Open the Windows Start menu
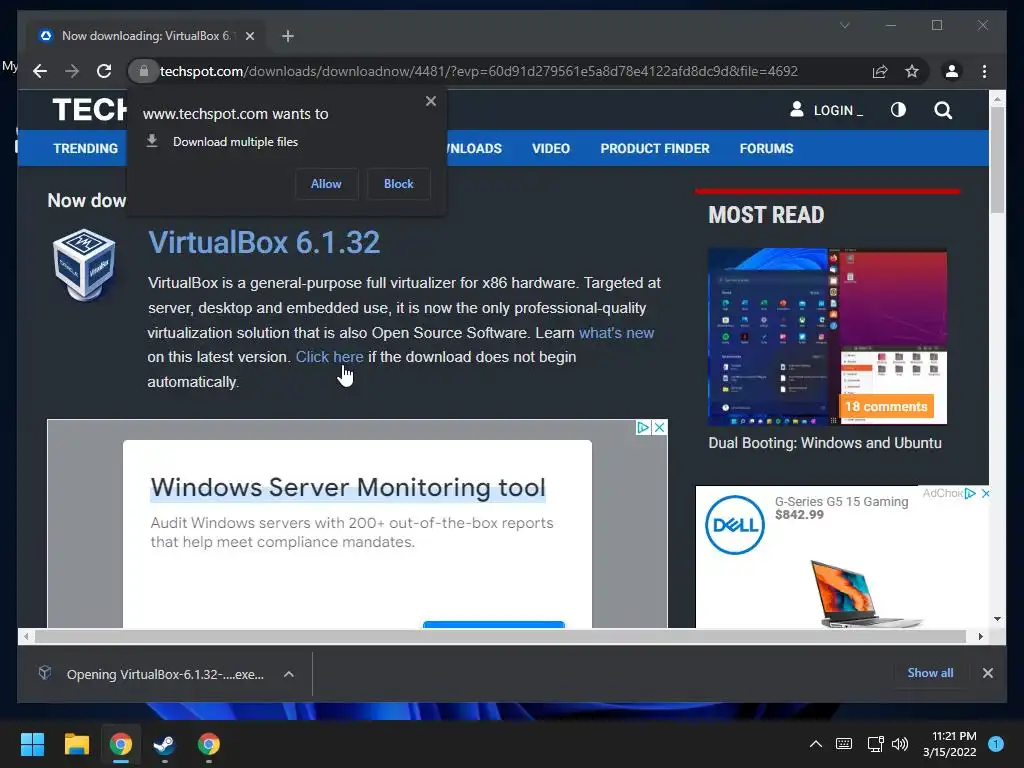Viewport: 1024px width, 768px height. coord(32,744)
